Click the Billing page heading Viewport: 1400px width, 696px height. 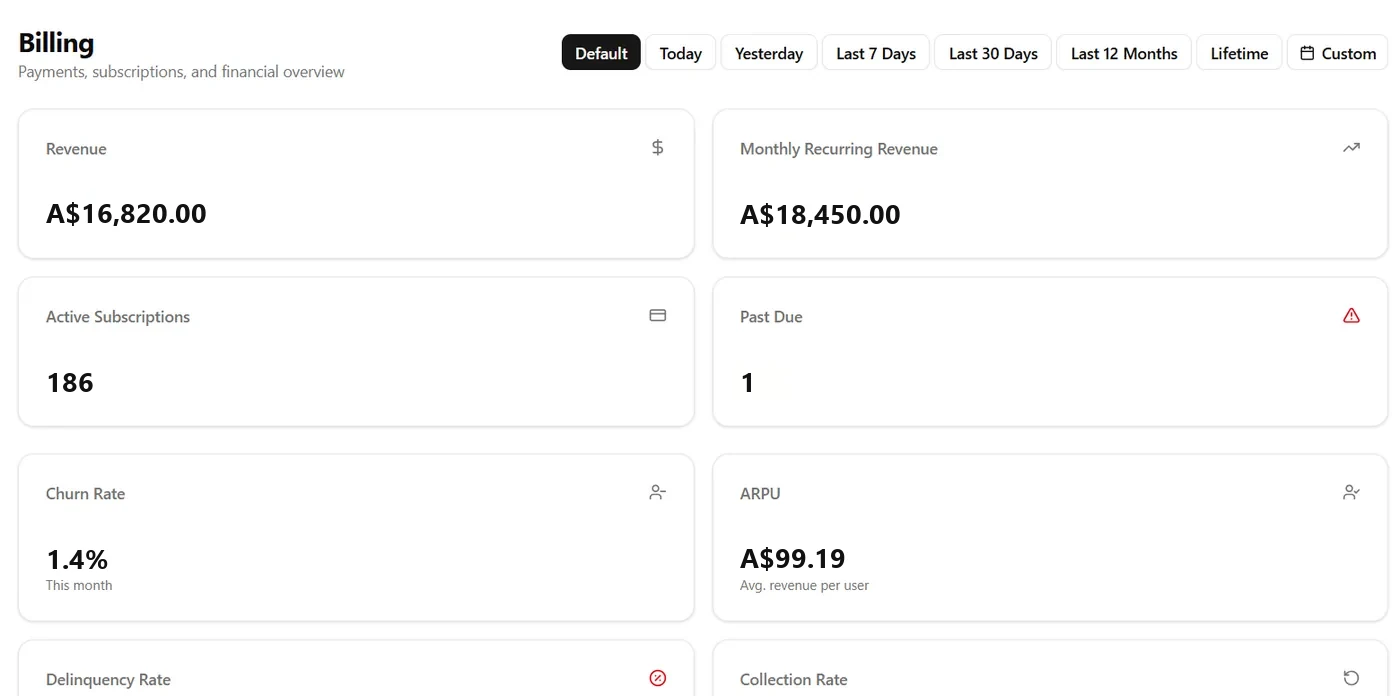coord(56,43)
